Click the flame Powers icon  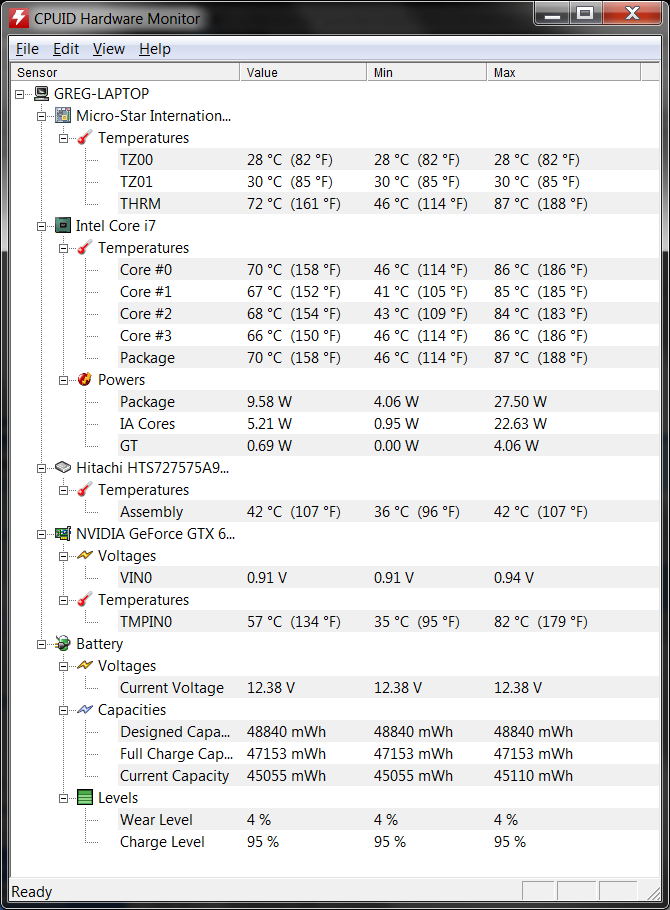[85, 380]
